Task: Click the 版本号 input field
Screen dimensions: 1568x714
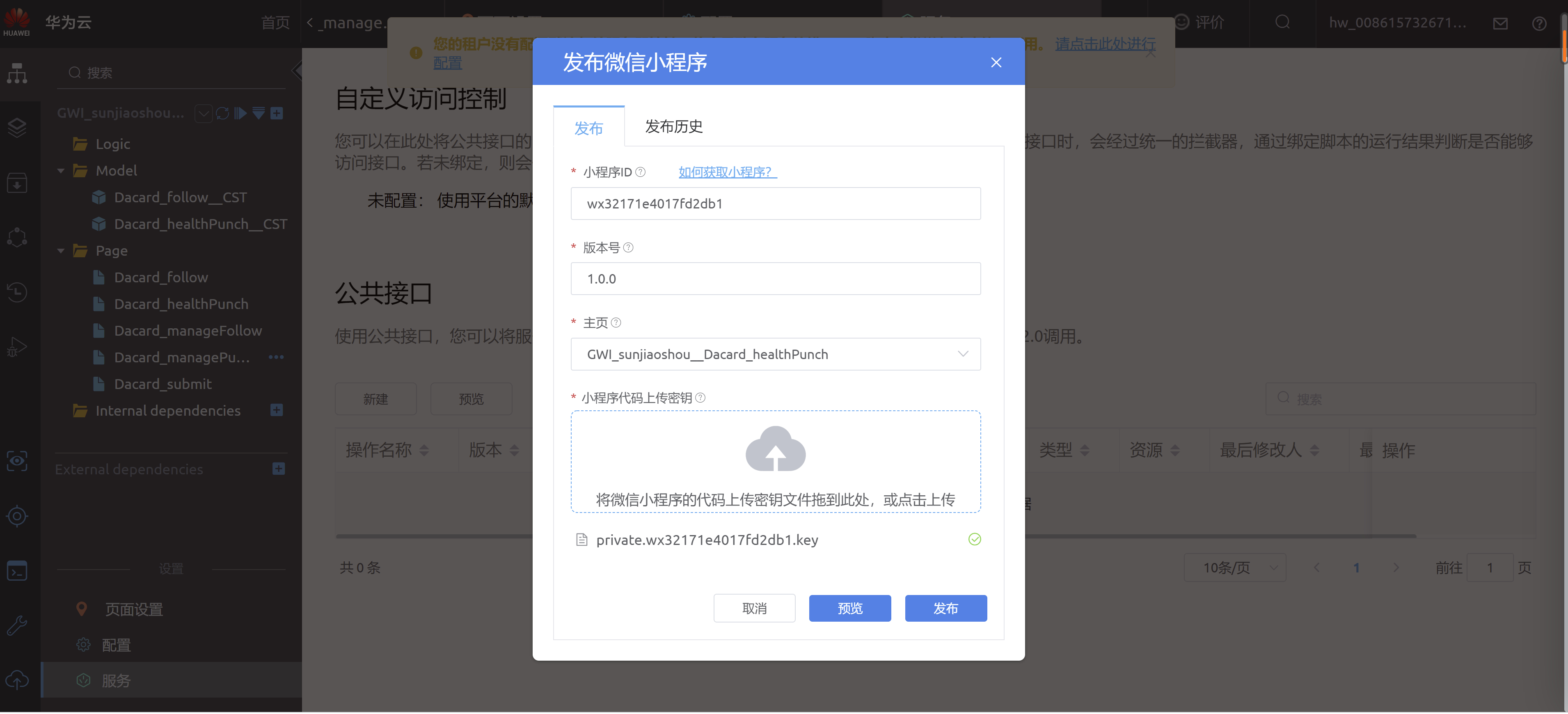Action: point(775,279)
